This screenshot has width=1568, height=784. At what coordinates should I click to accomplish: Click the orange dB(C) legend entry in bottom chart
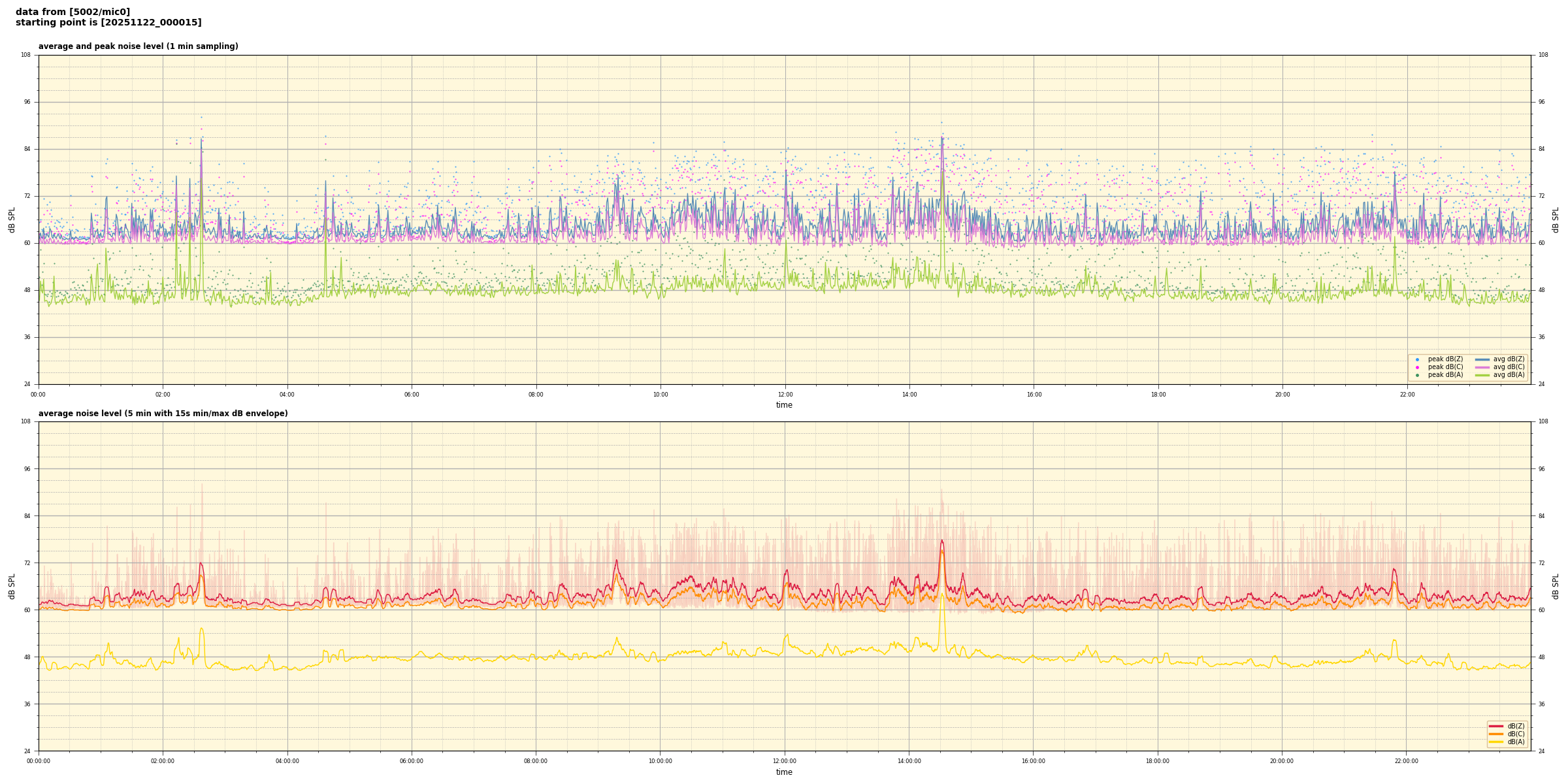(x=1496, y=734)
